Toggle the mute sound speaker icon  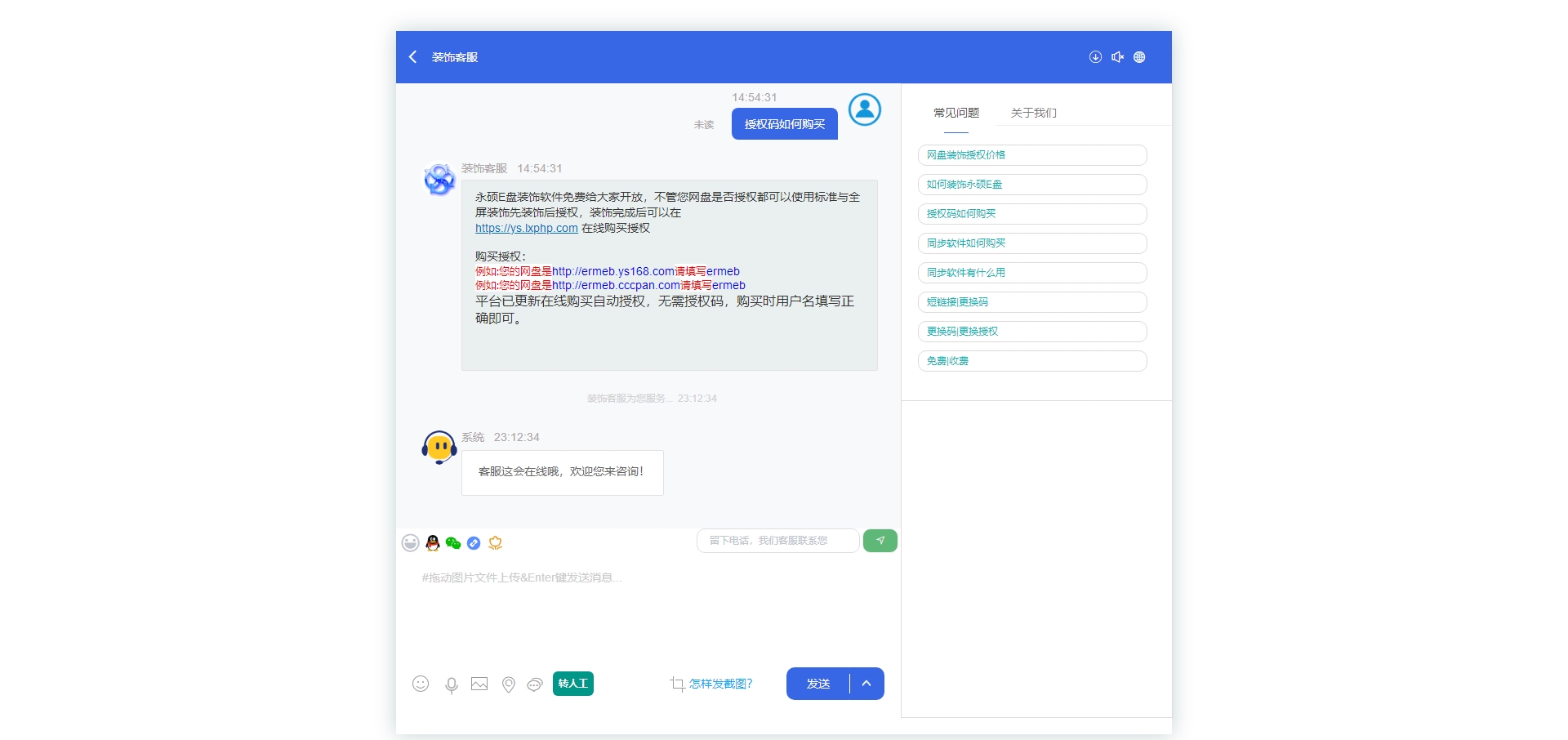[1117, 57]
